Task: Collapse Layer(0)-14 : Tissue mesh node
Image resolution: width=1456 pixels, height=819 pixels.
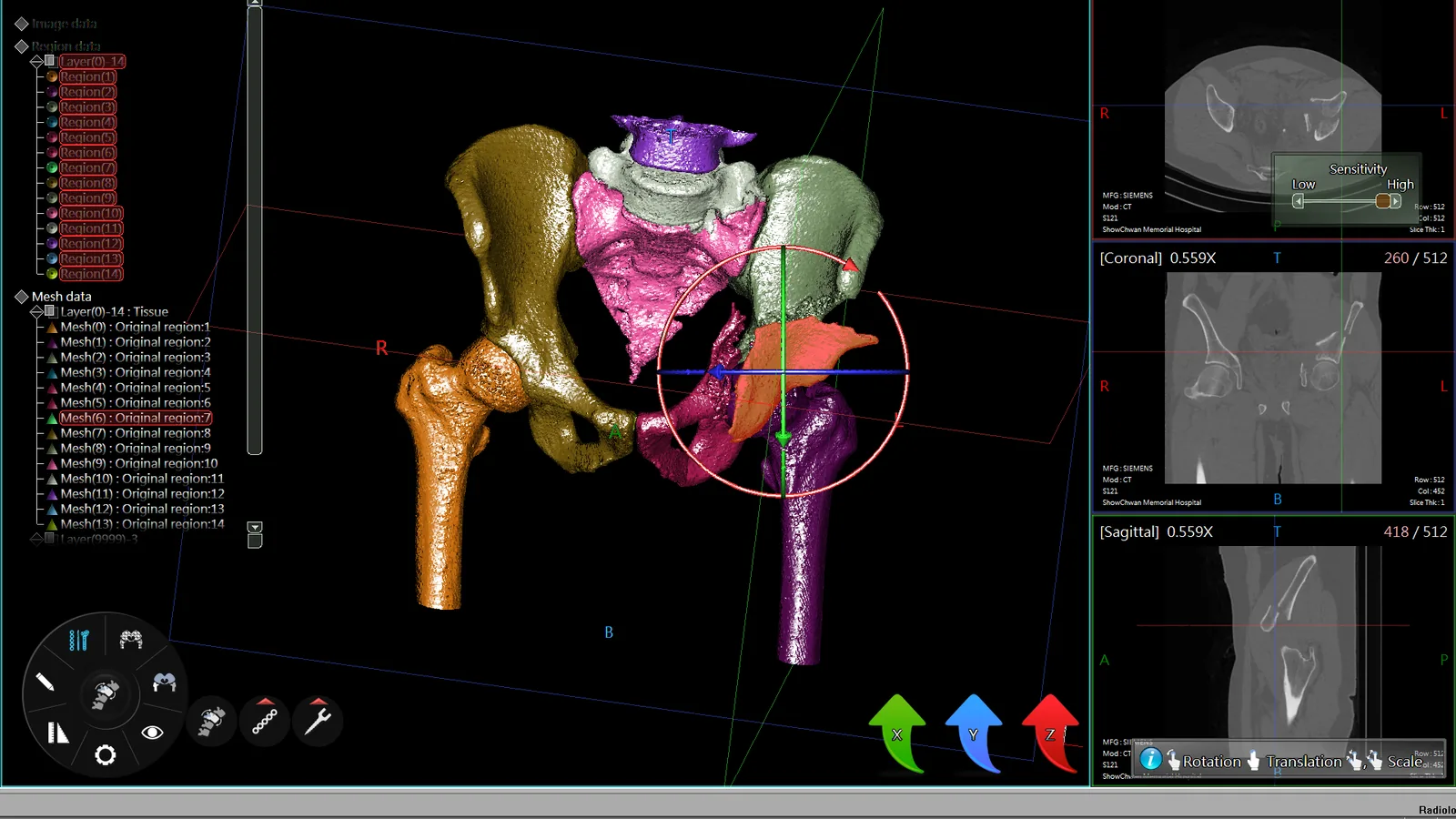Action: [x=36, y=311]
